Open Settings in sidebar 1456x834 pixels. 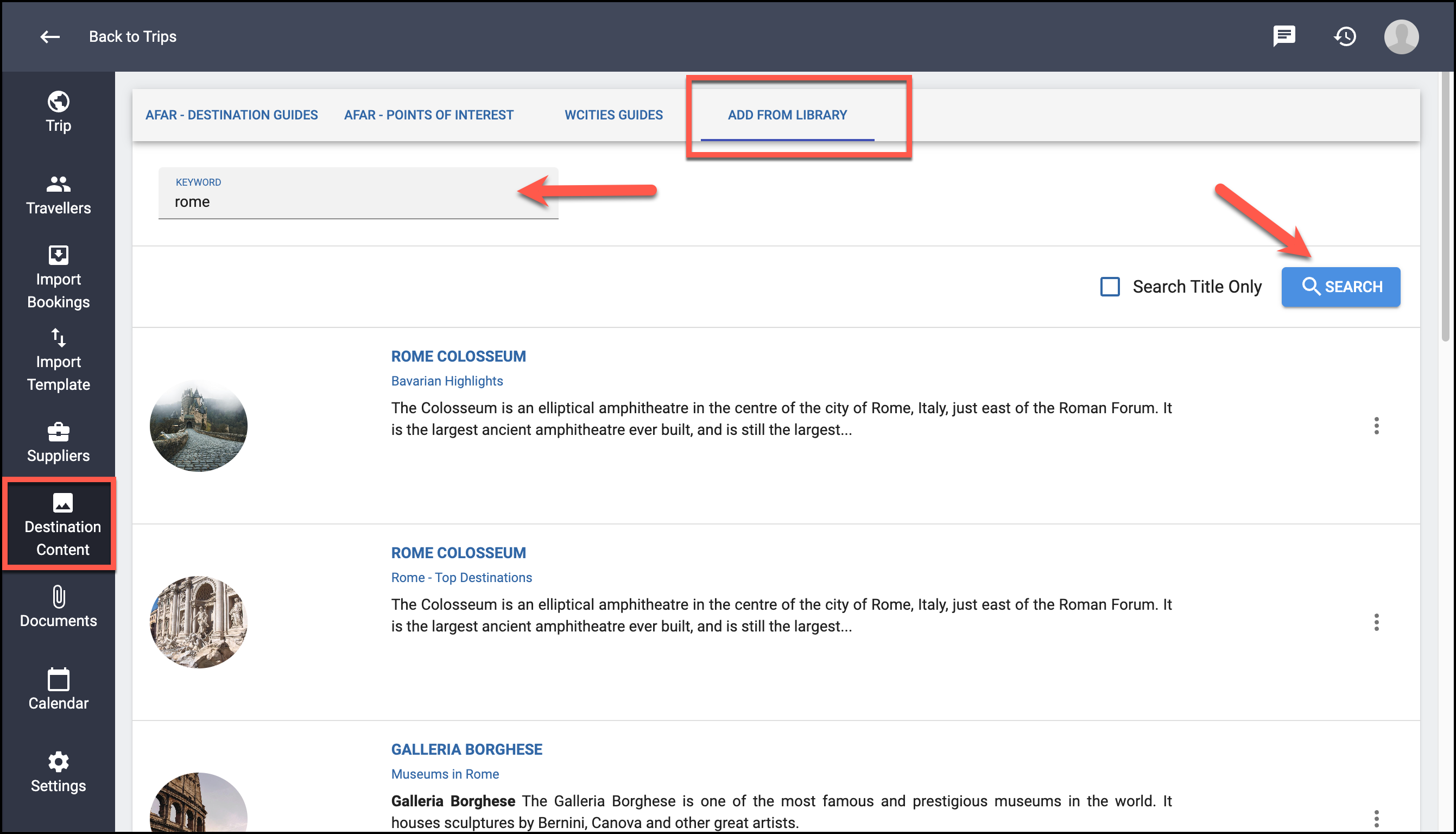click(59, 773)
